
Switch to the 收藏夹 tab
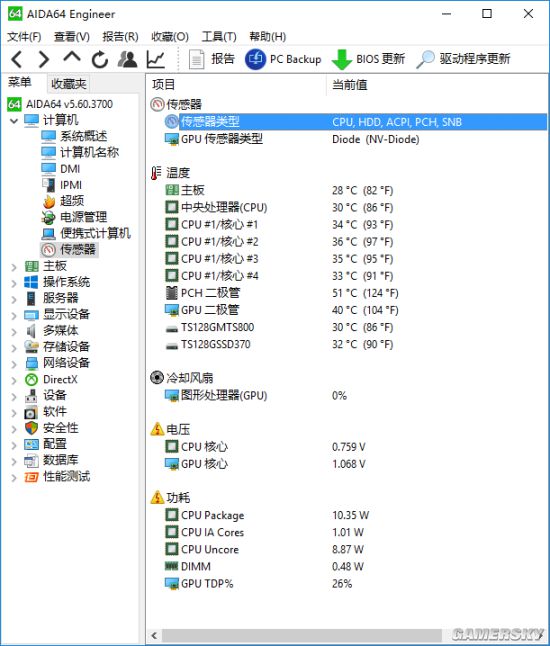point(68,84)
